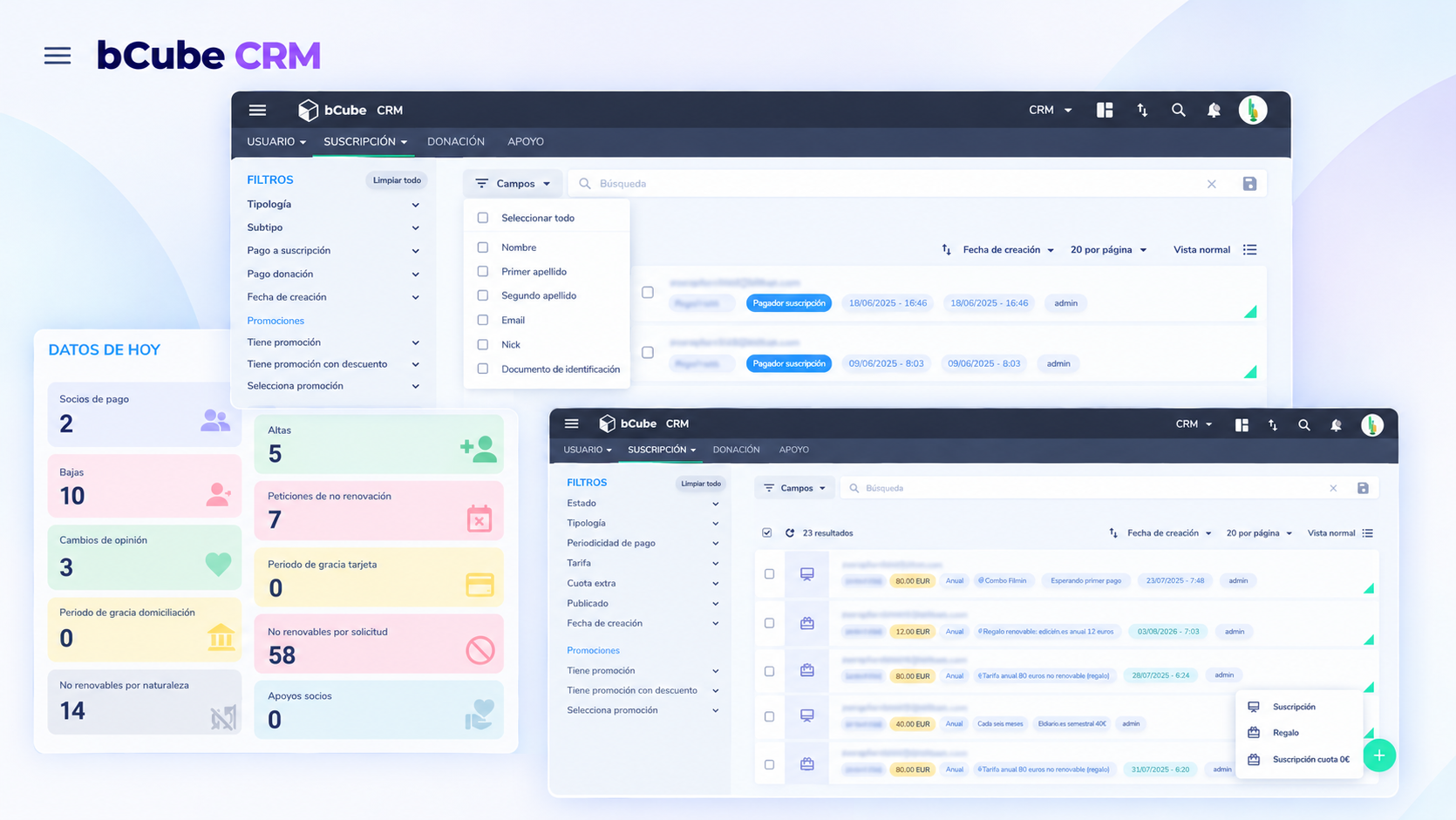The height and width of the screenshot is (820, 1456).
Task: Click the transfer arrows icon in the back window header
Action: tap(1142, 110)
